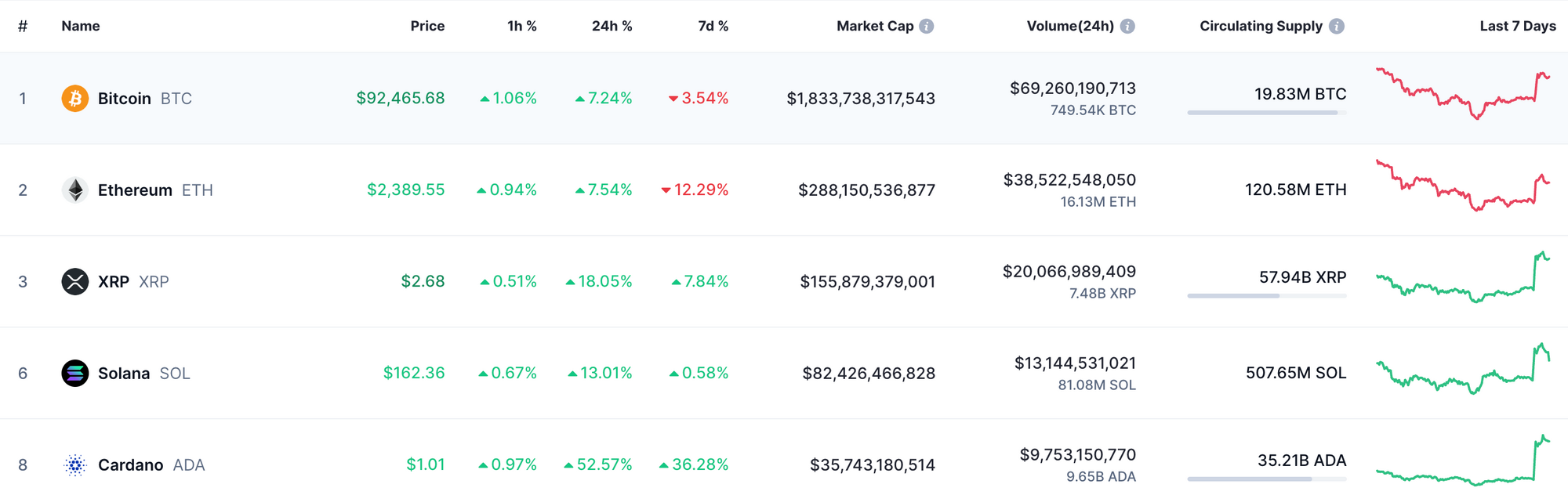Sort the table by Price column
Screen dimensions: 1568x495
tap(427, 27)
